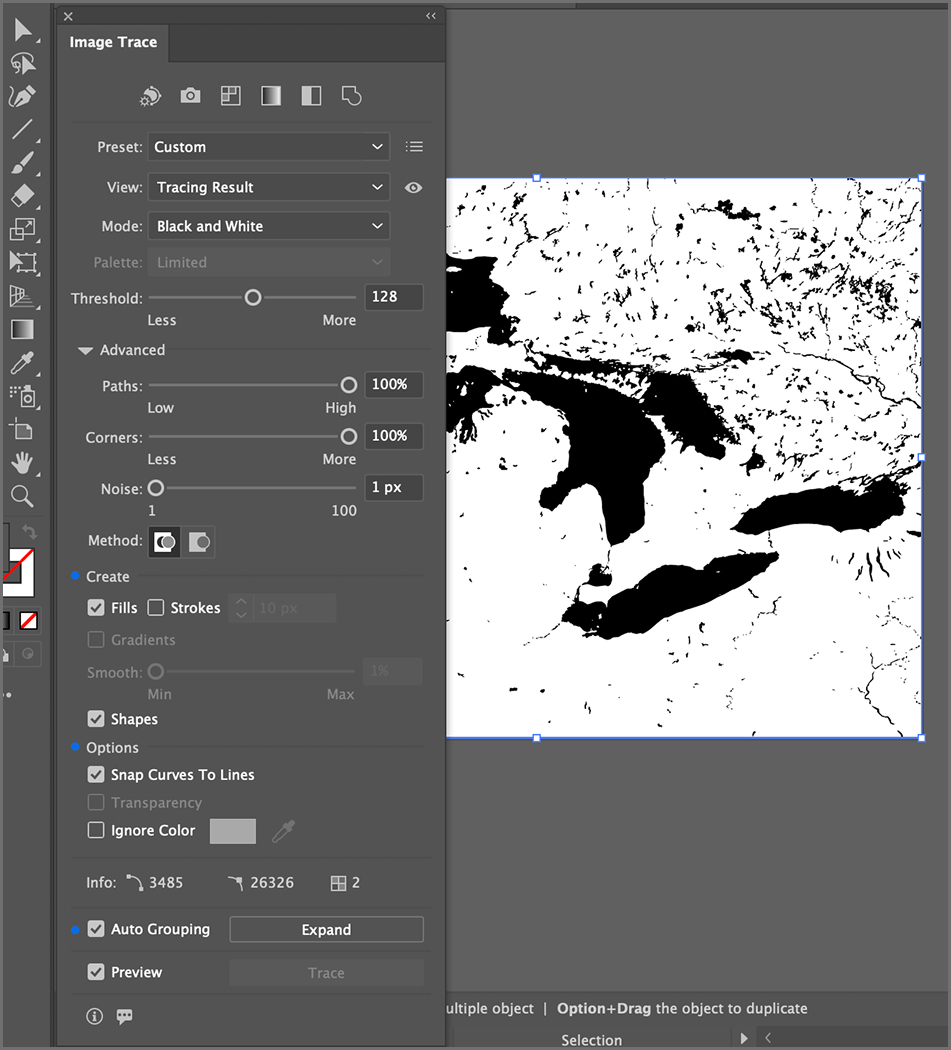Apply the Auto-Color tracing preset
This screenshot has height=1050, width=951.
pyautogui.click(x=150, y=95)
